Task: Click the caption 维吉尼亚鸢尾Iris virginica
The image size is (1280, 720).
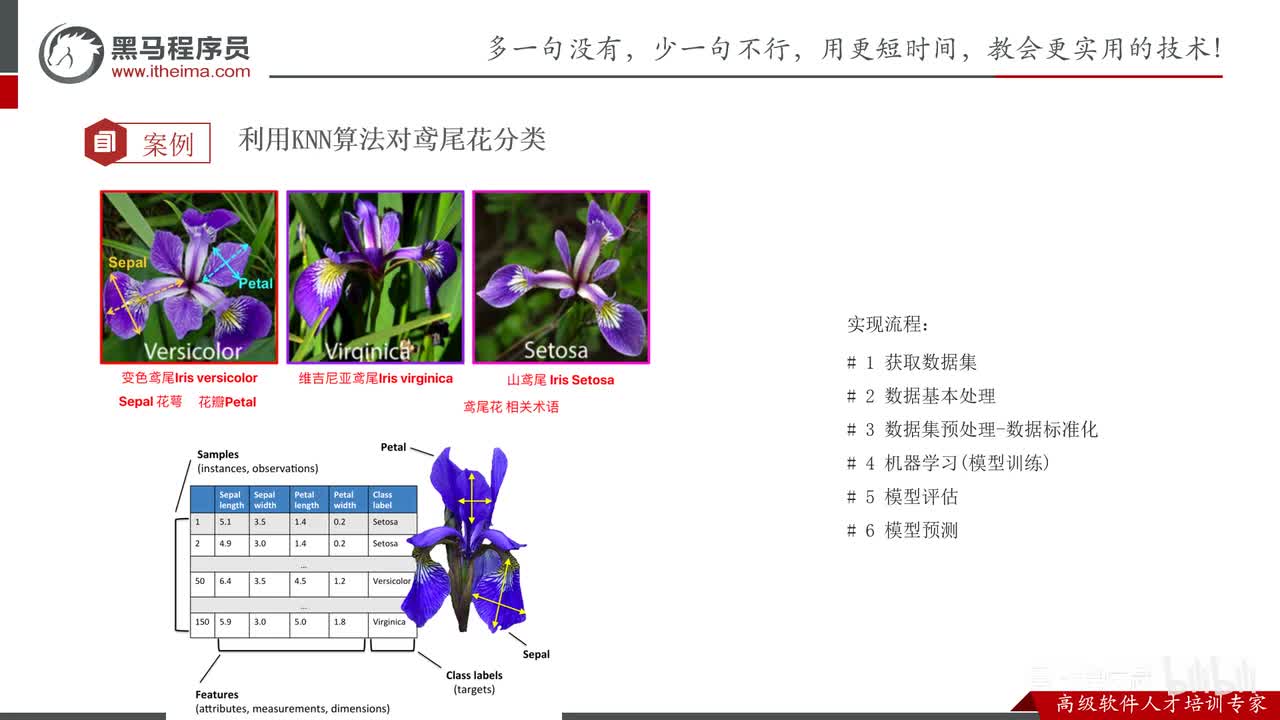Action: point(376,378)
